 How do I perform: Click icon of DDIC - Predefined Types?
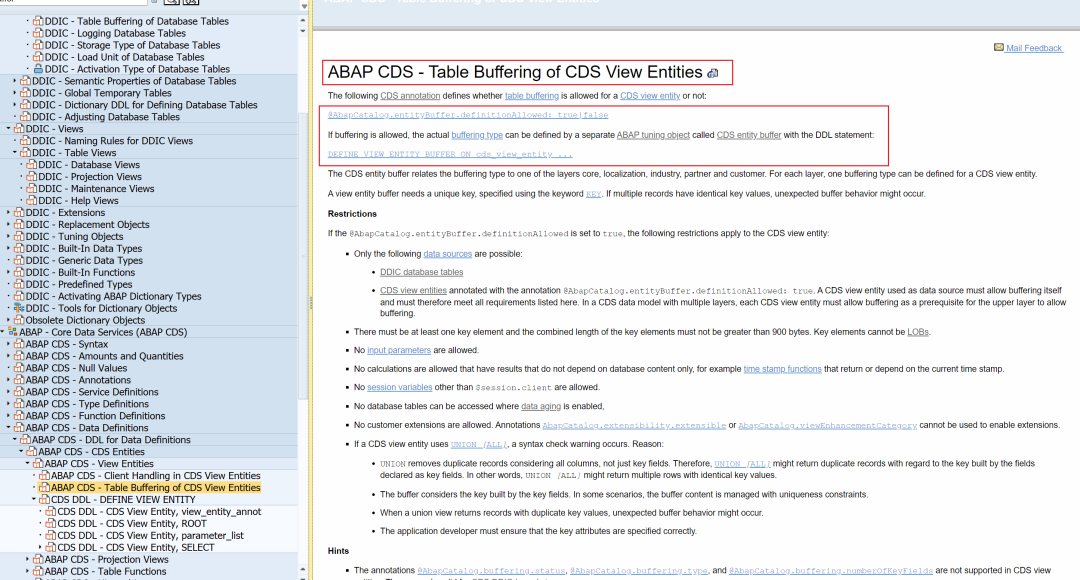click(19, 284)
